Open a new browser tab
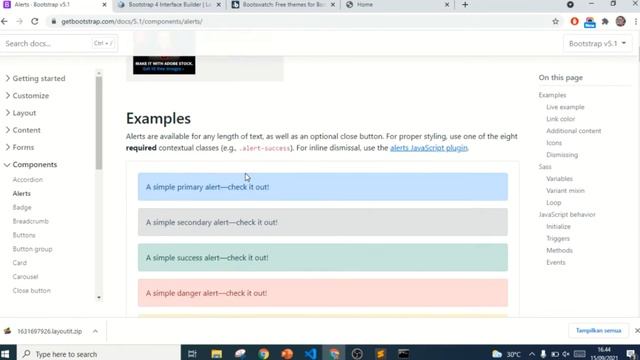 (x=465, y=4)
